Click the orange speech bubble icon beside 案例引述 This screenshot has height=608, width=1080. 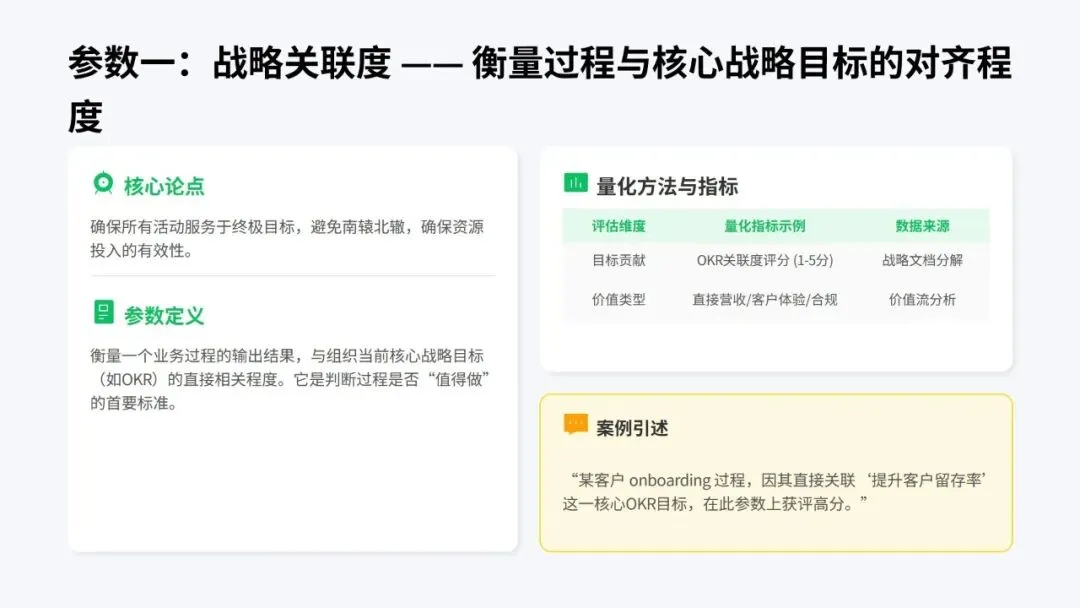[576, 424]
